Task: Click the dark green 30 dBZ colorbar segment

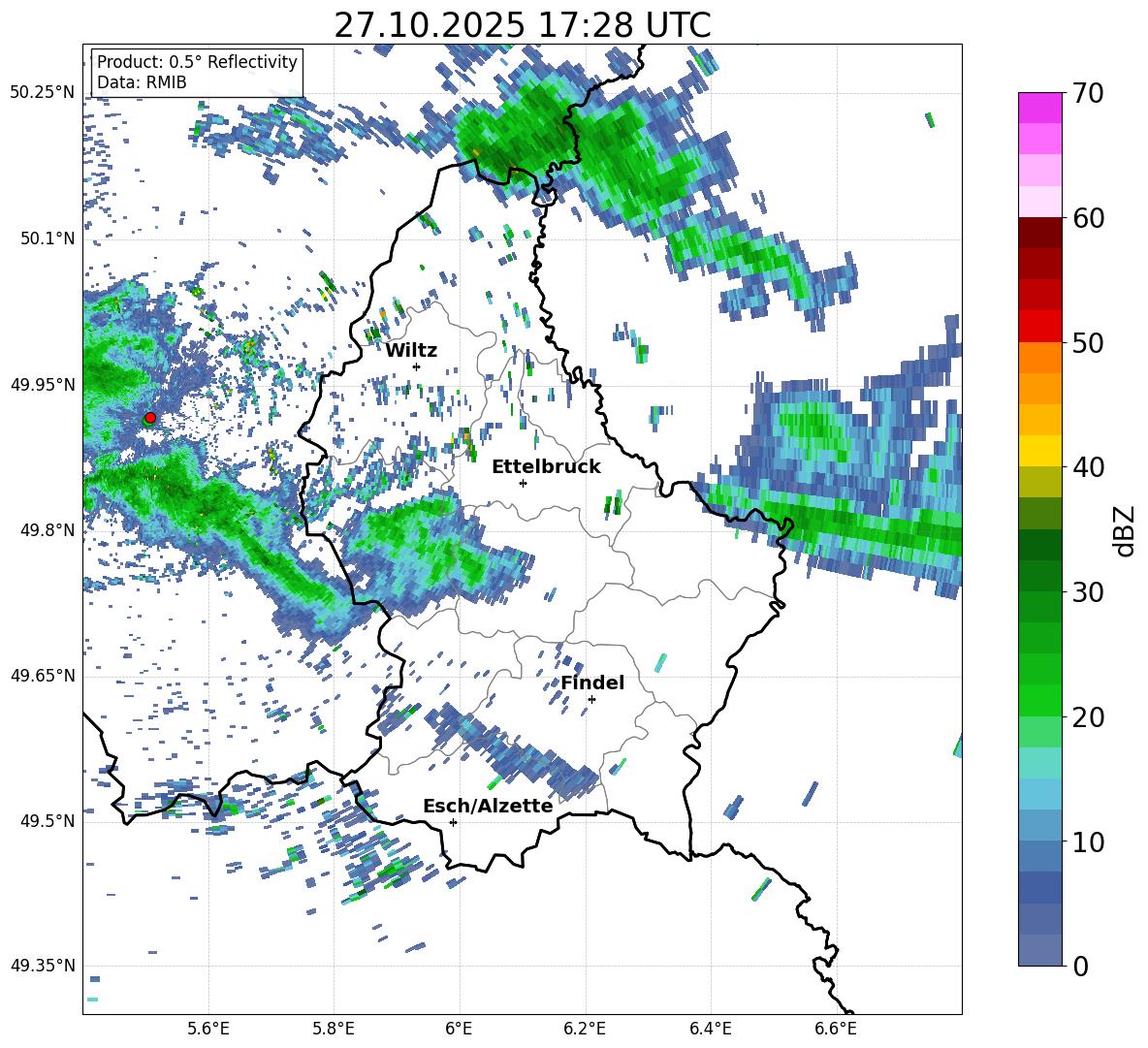Action: point(1039,576)
